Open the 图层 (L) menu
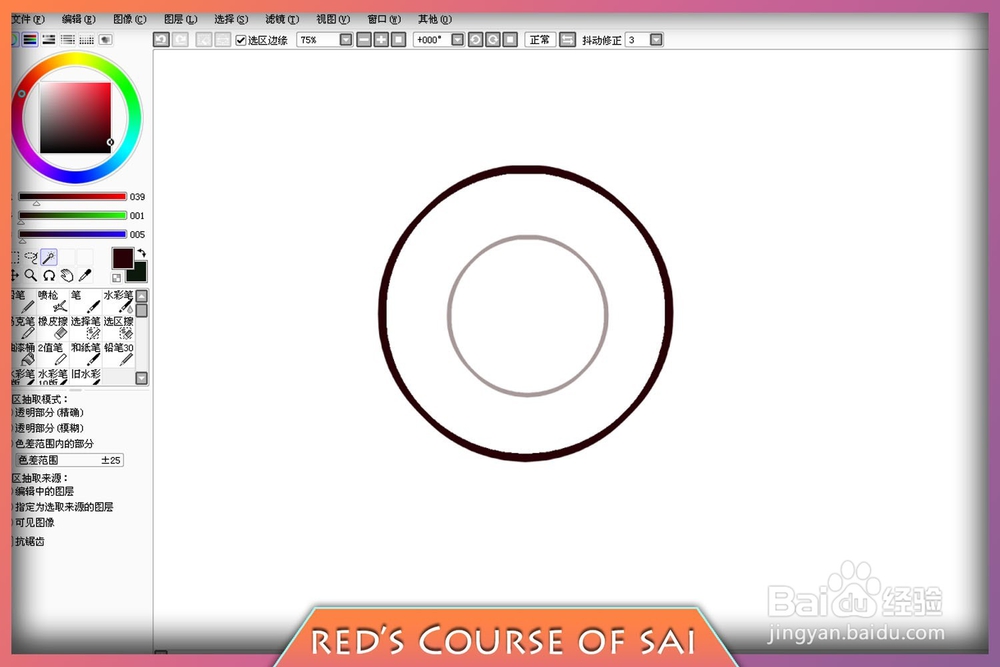The height and width of the screenshot is (667, 1000). (180, 19)
